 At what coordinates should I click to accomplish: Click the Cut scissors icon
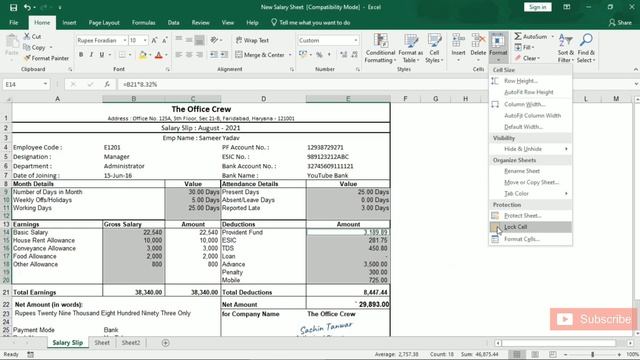27,36
